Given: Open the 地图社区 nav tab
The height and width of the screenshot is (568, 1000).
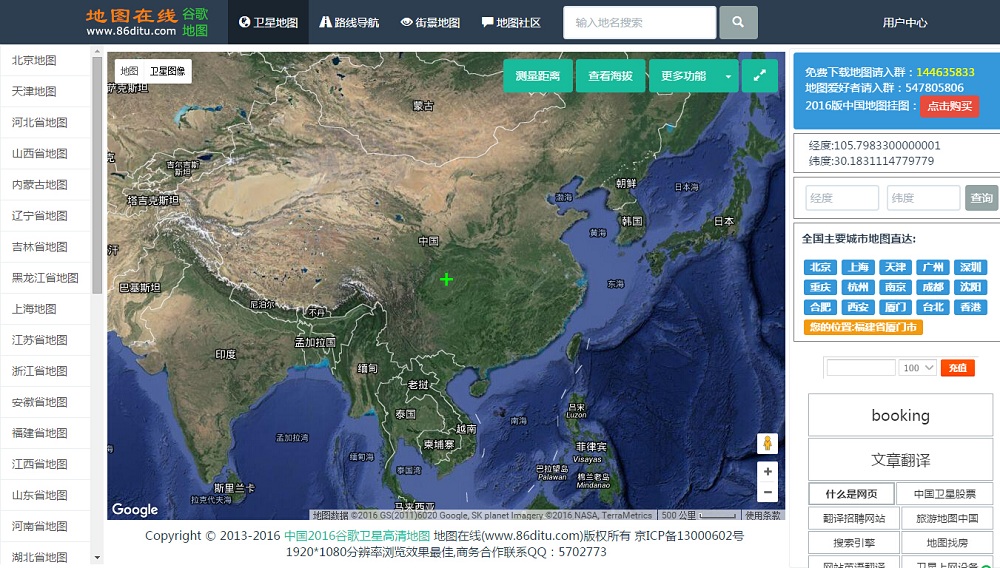Looking at the screenshot, I should tap(511, 22).
